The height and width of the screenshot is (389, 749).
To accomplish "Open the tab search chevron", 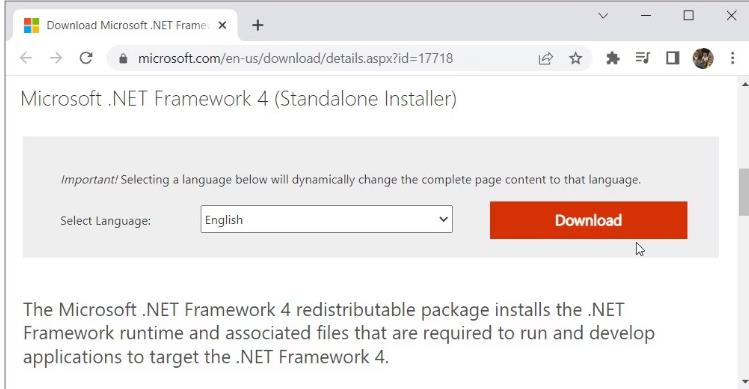I will (603, 16).
